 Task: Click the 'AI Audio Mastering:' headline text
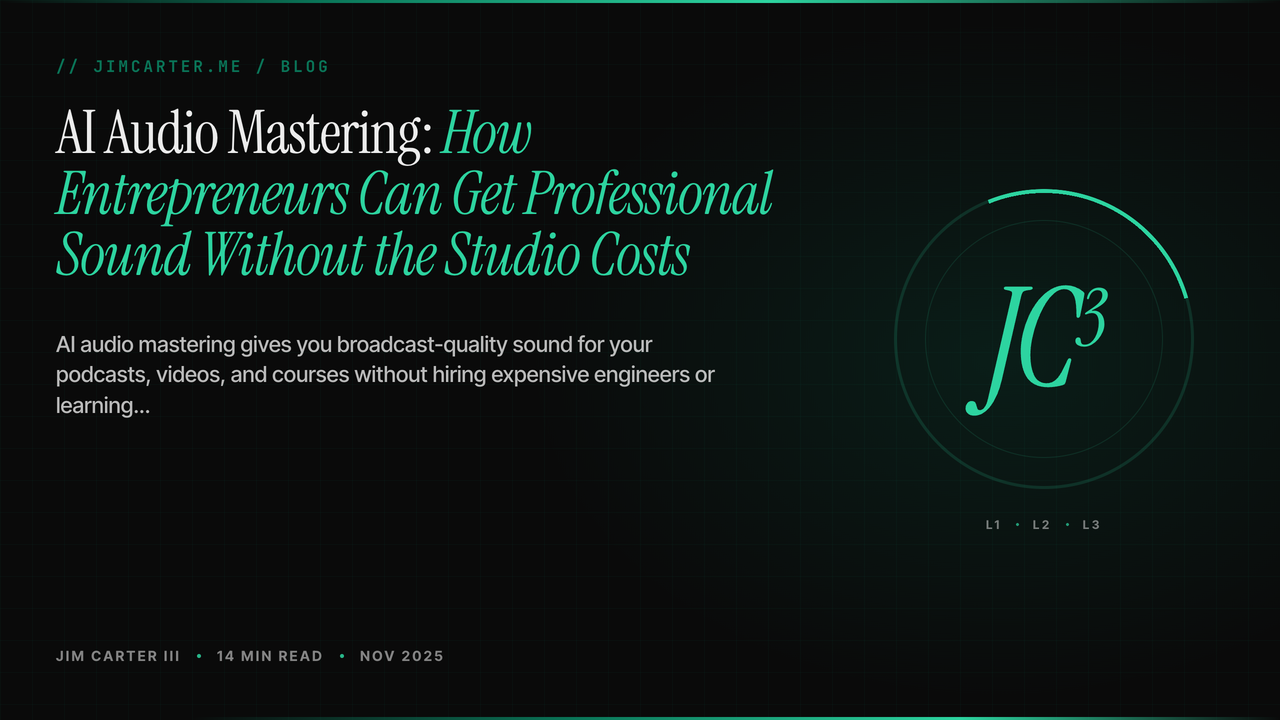coord(244,134)
